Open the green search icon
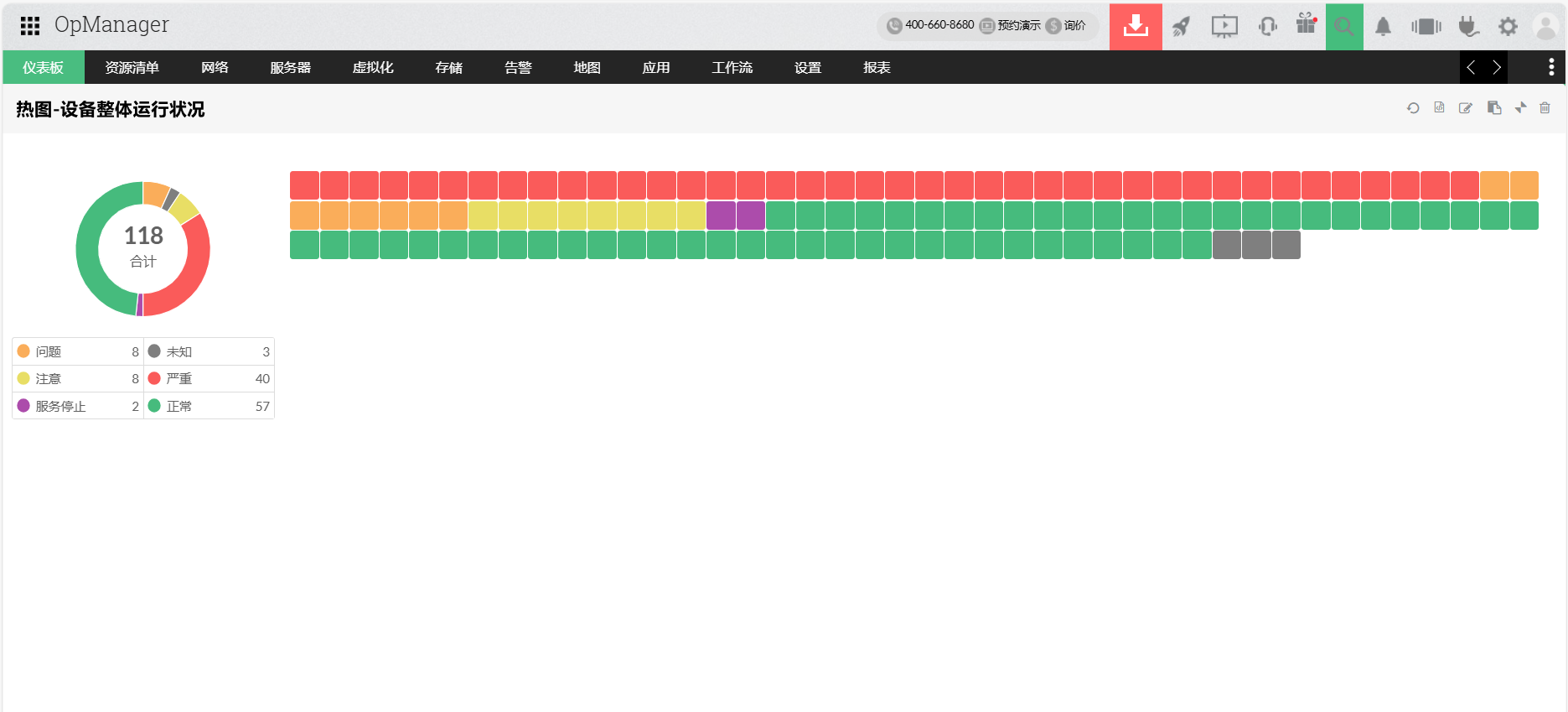1568x712 pixels. point(1344,26)
